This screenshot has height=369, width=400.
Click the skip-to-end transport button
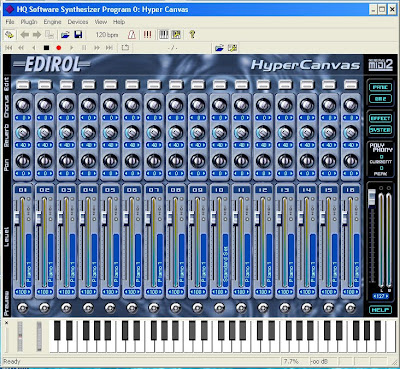[109, 48]
